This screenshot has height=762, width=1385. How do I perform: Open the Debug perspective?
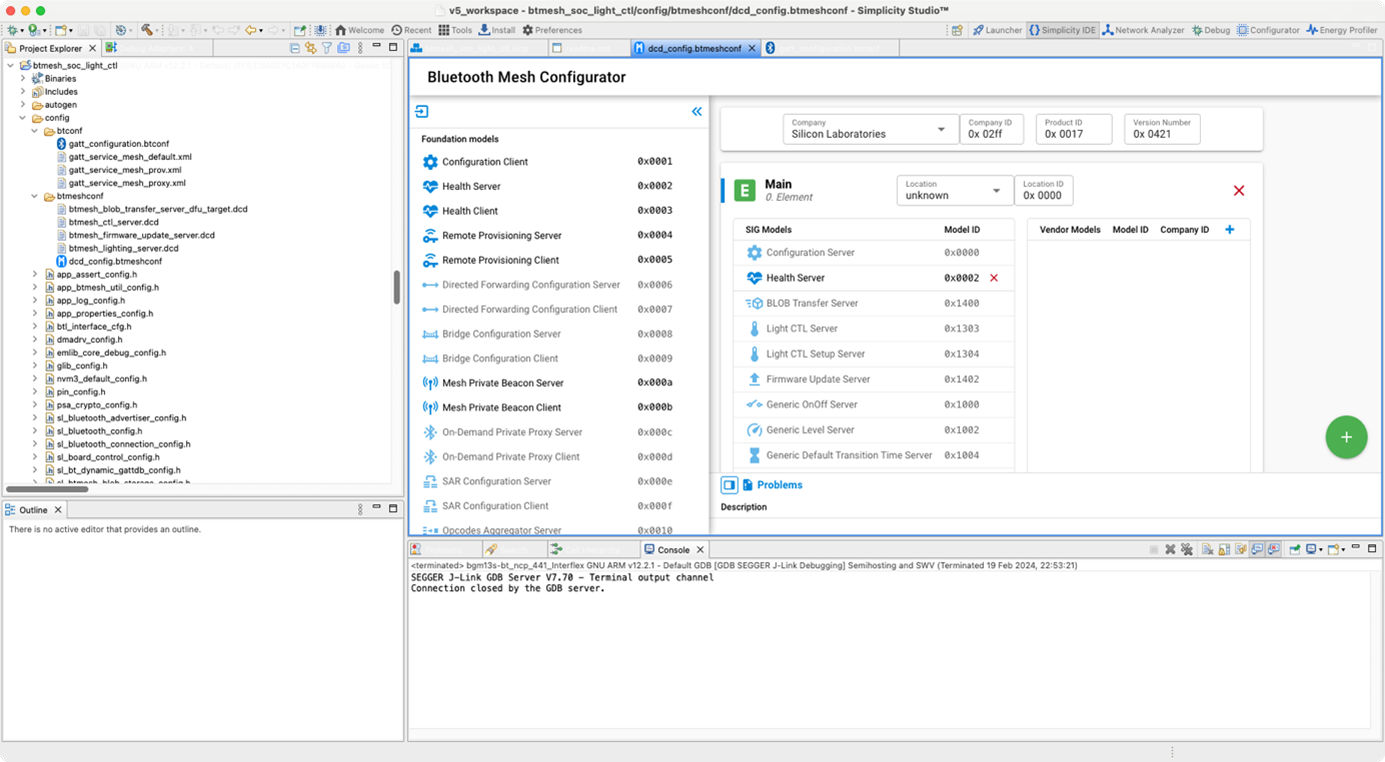pyautogui.click(x=1209, y=30)
